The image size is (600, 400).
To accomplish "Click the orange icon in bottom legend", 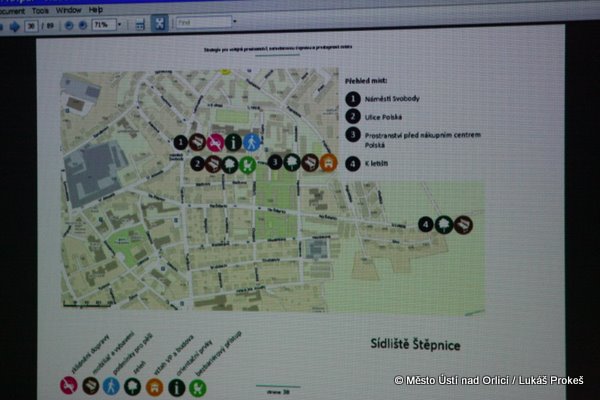I will [x=155, y=386].
